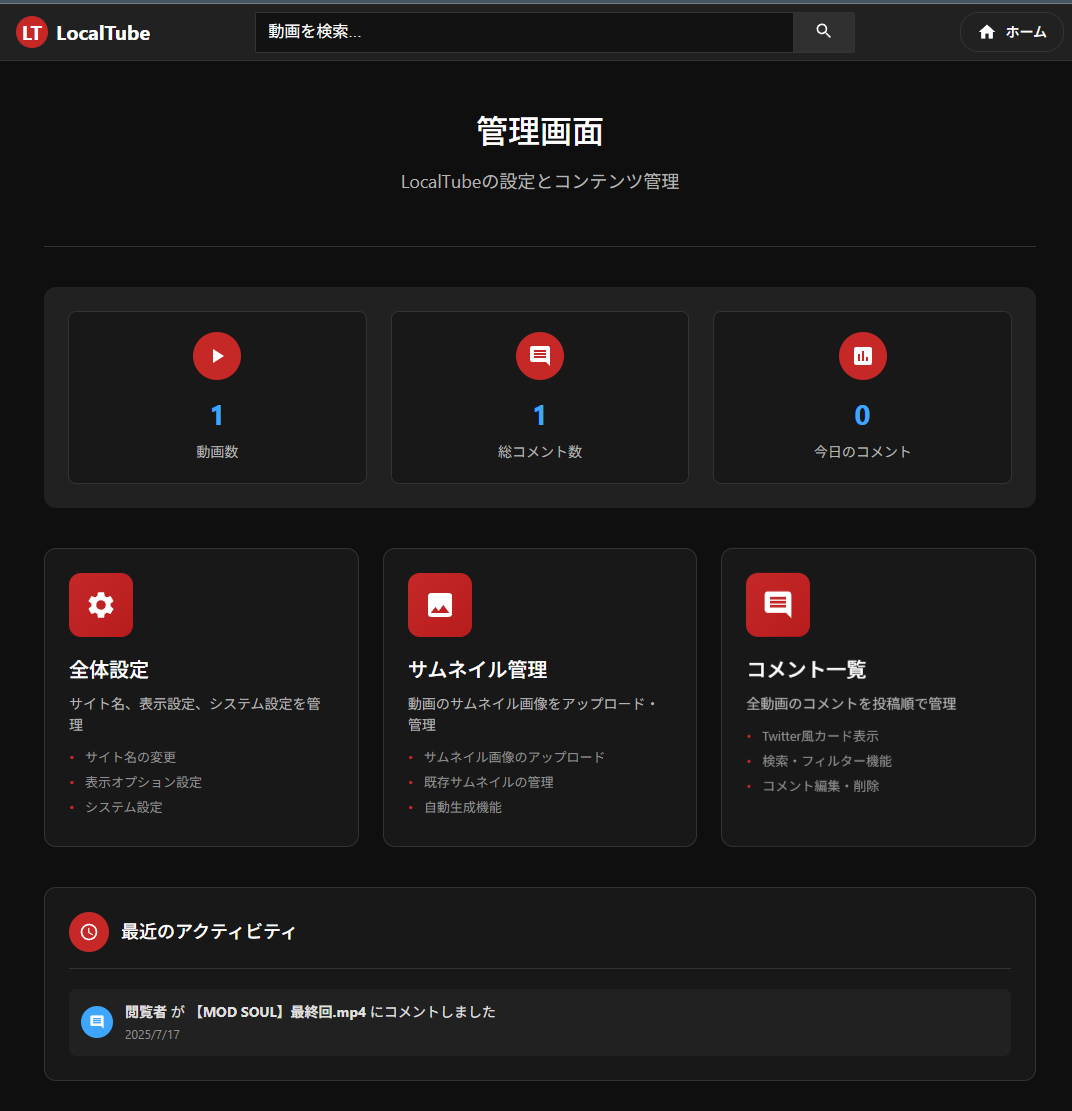Click システム設定 list item

click(x=124, y=807)
